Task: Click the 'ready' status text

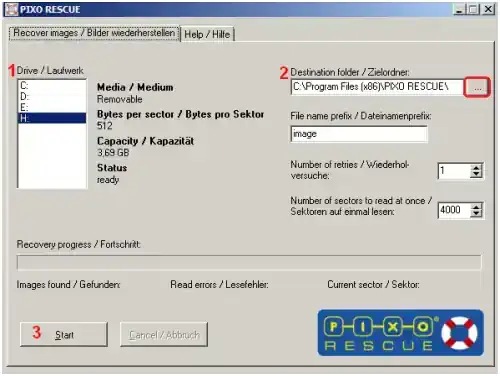Action: (x=108, y=180)
